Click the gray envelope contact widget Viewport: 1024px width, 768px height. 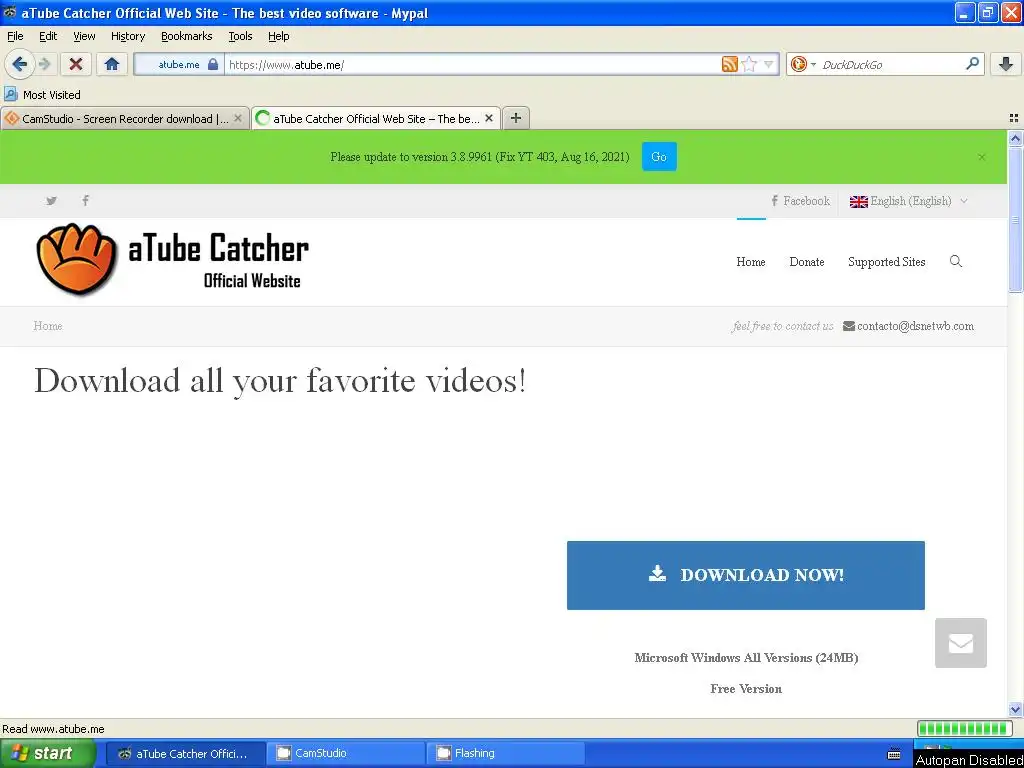pos(961,643)
